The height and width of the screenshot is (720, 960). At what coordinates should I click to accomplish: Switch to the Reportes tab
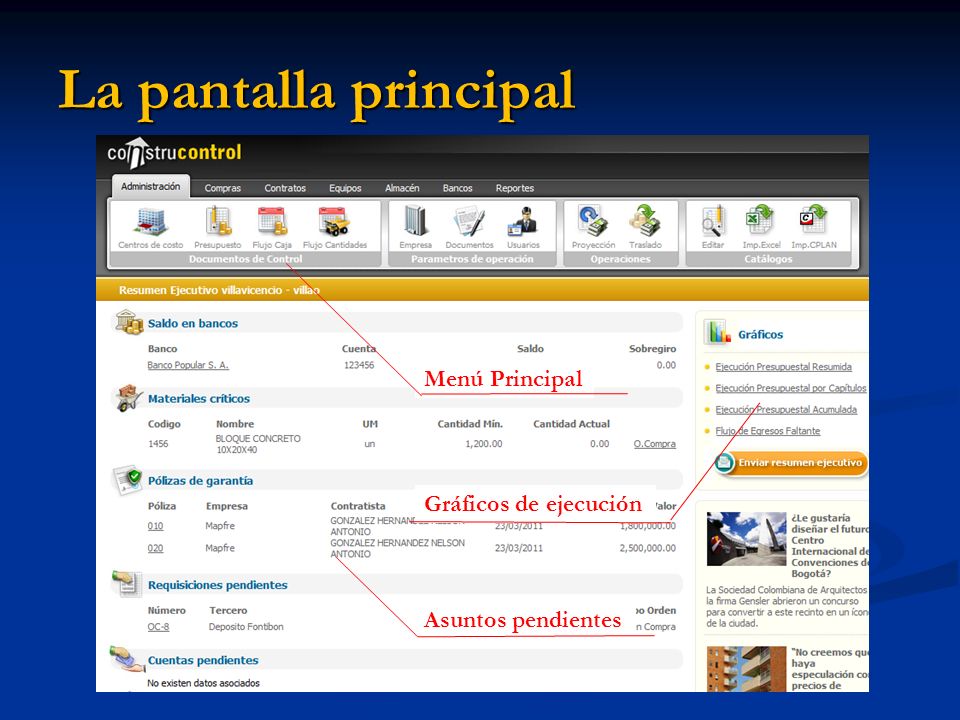(514, 188)
